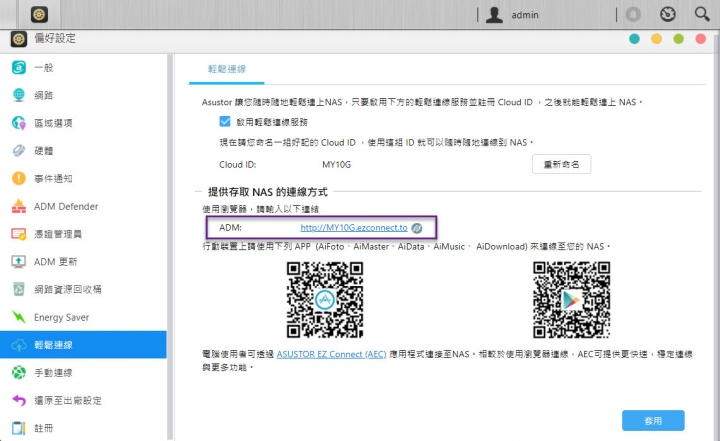The image size is (720, 441).
Task: Toggle the 啟用輕鬆連線服務 checkbox
Action: tap(225, 121)
